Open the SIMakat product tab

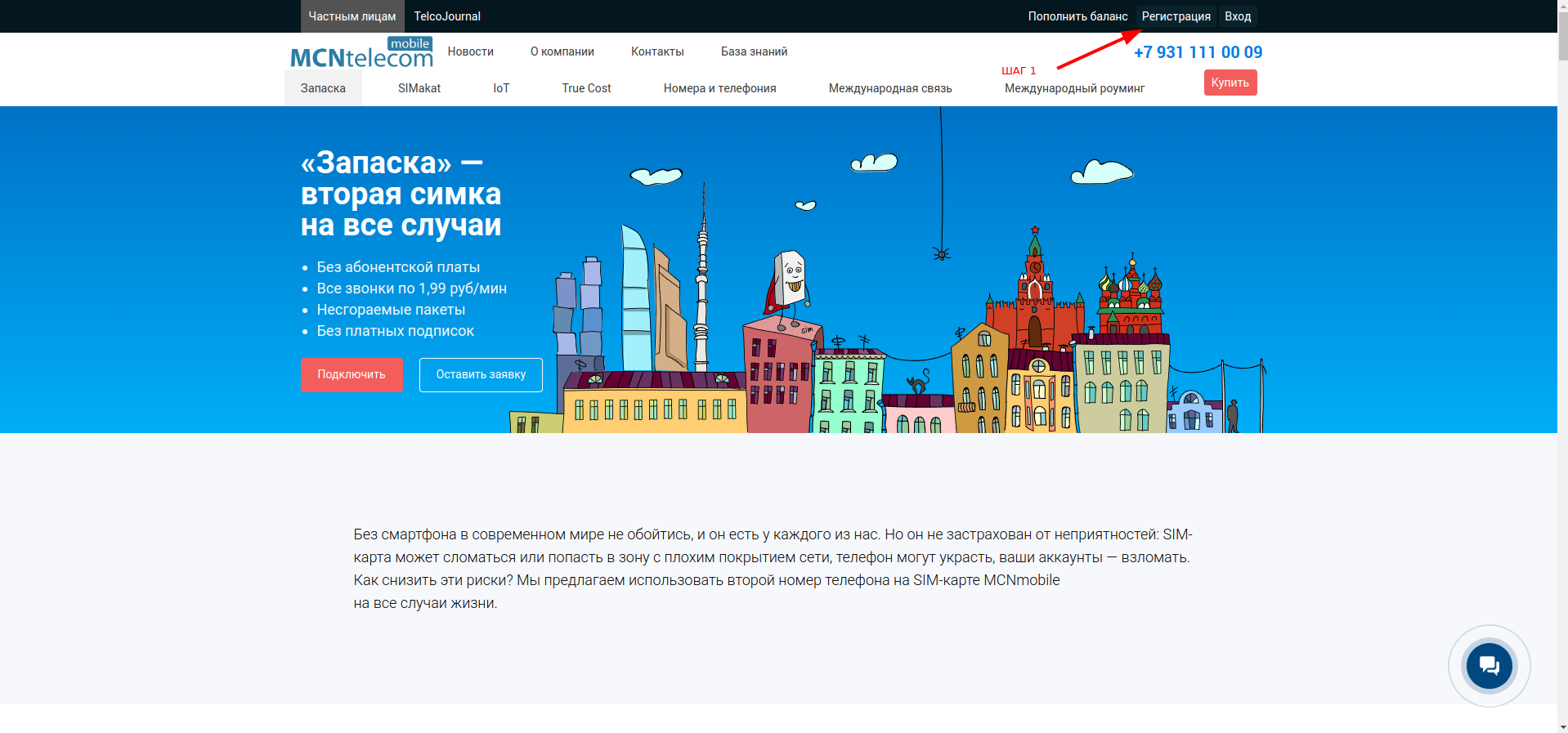pos(419,88)
